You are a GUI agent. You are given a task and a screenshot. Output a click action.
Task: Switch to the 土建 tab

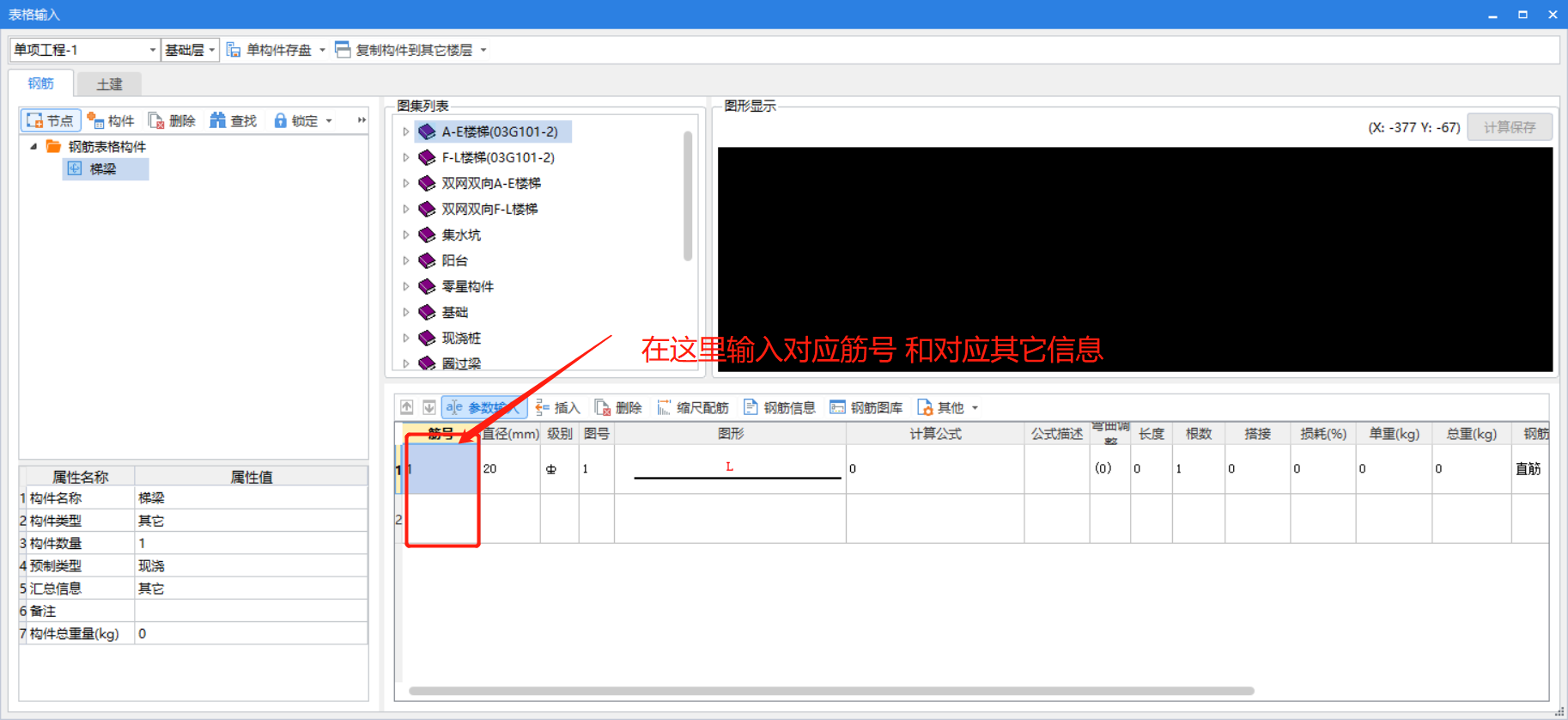click(x=109, y=84)
